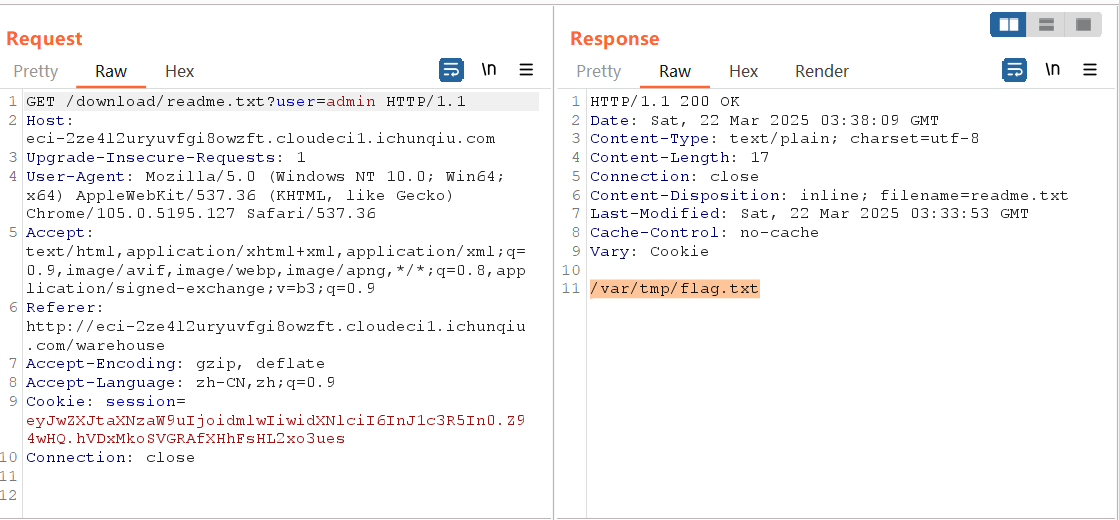Toggle word wrap in Response panel
This screenshot has width=1119, height=520.
[1015, 70]
